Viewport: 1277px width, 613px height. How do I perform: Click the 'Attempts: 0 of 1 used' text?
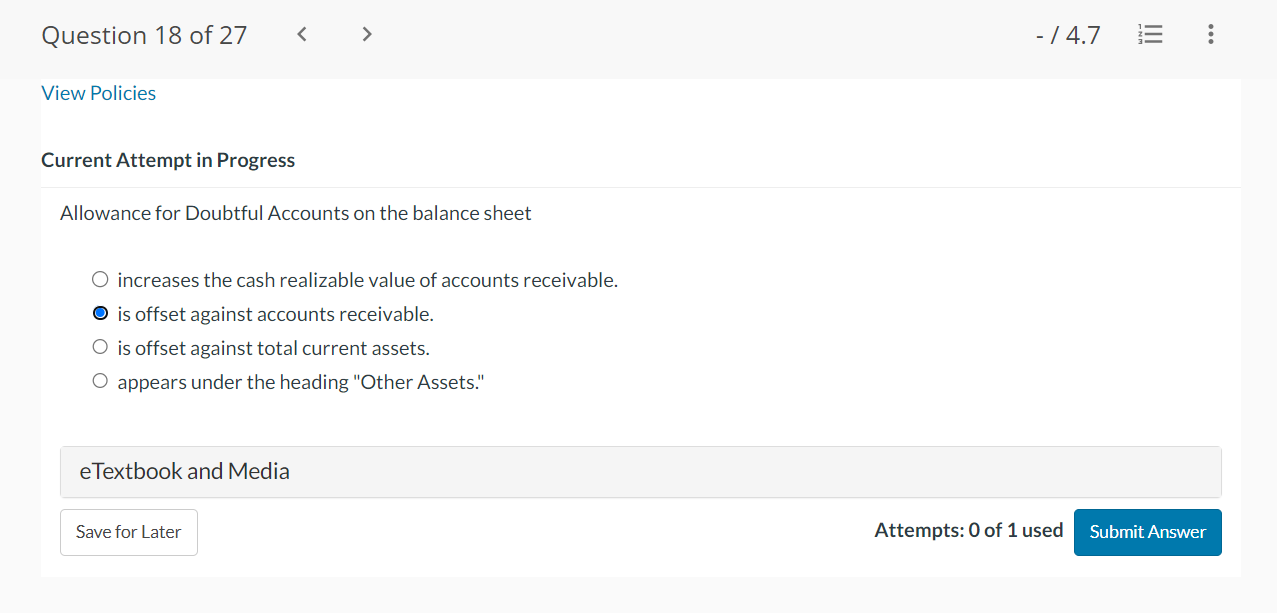point(969,530)
